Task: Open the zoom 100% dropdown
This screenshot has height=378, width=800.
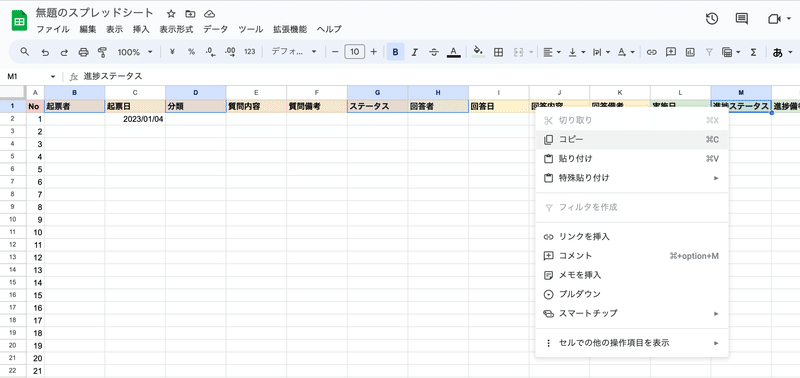Action: tap(135, 52)
